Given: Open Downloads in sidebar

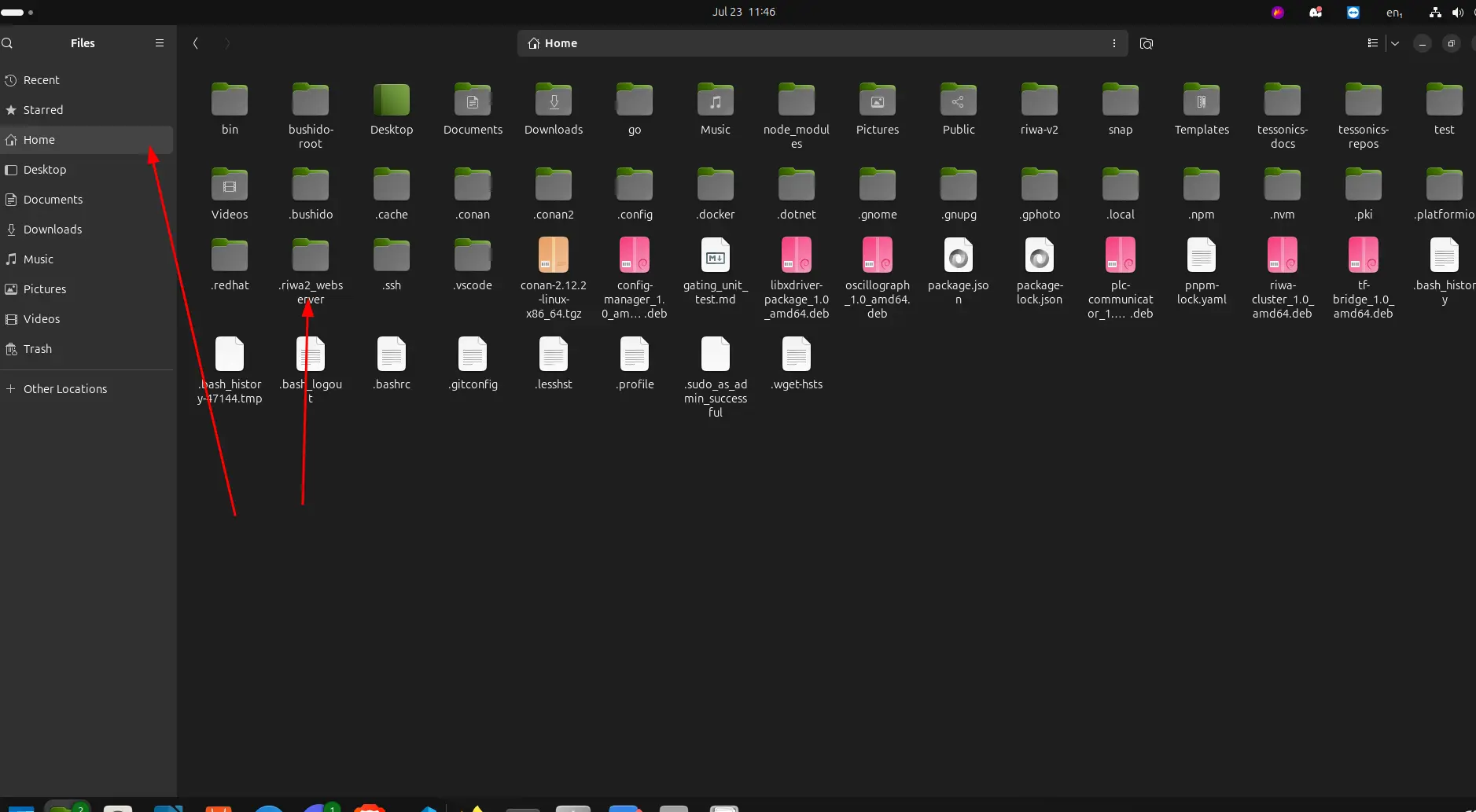Looking at the screenshot, I should coord(86,230).
